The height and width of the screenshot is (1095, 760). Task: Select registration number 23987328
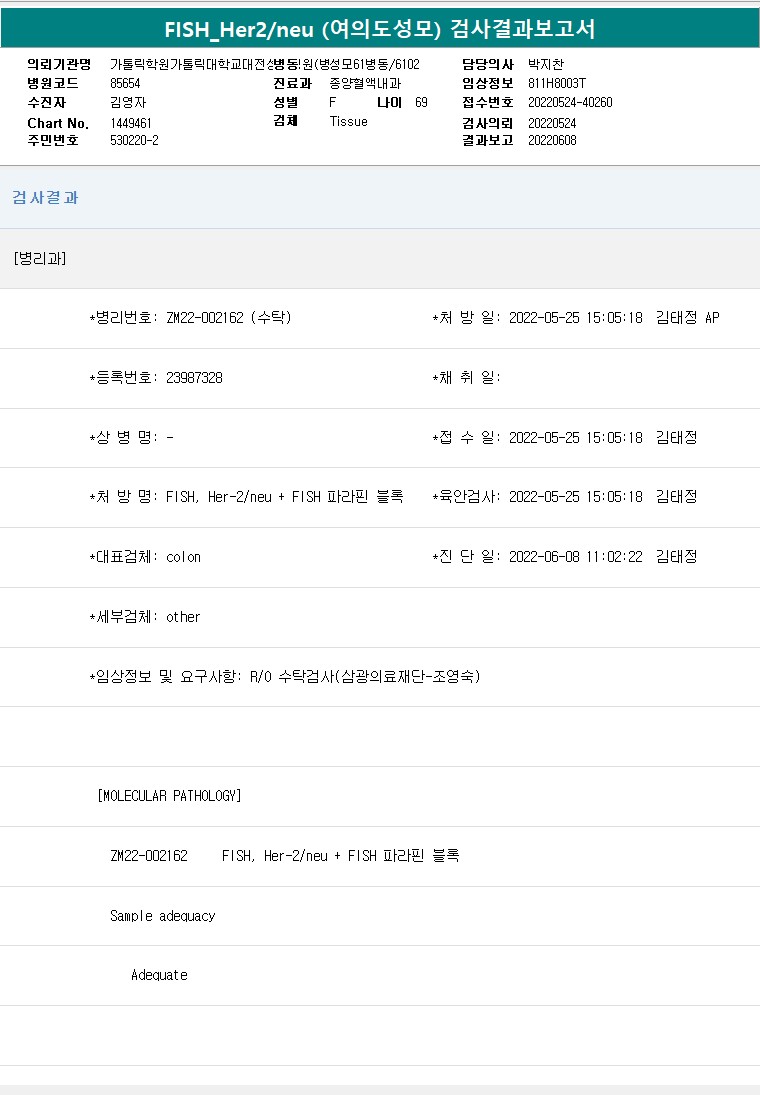coord(194,378)
